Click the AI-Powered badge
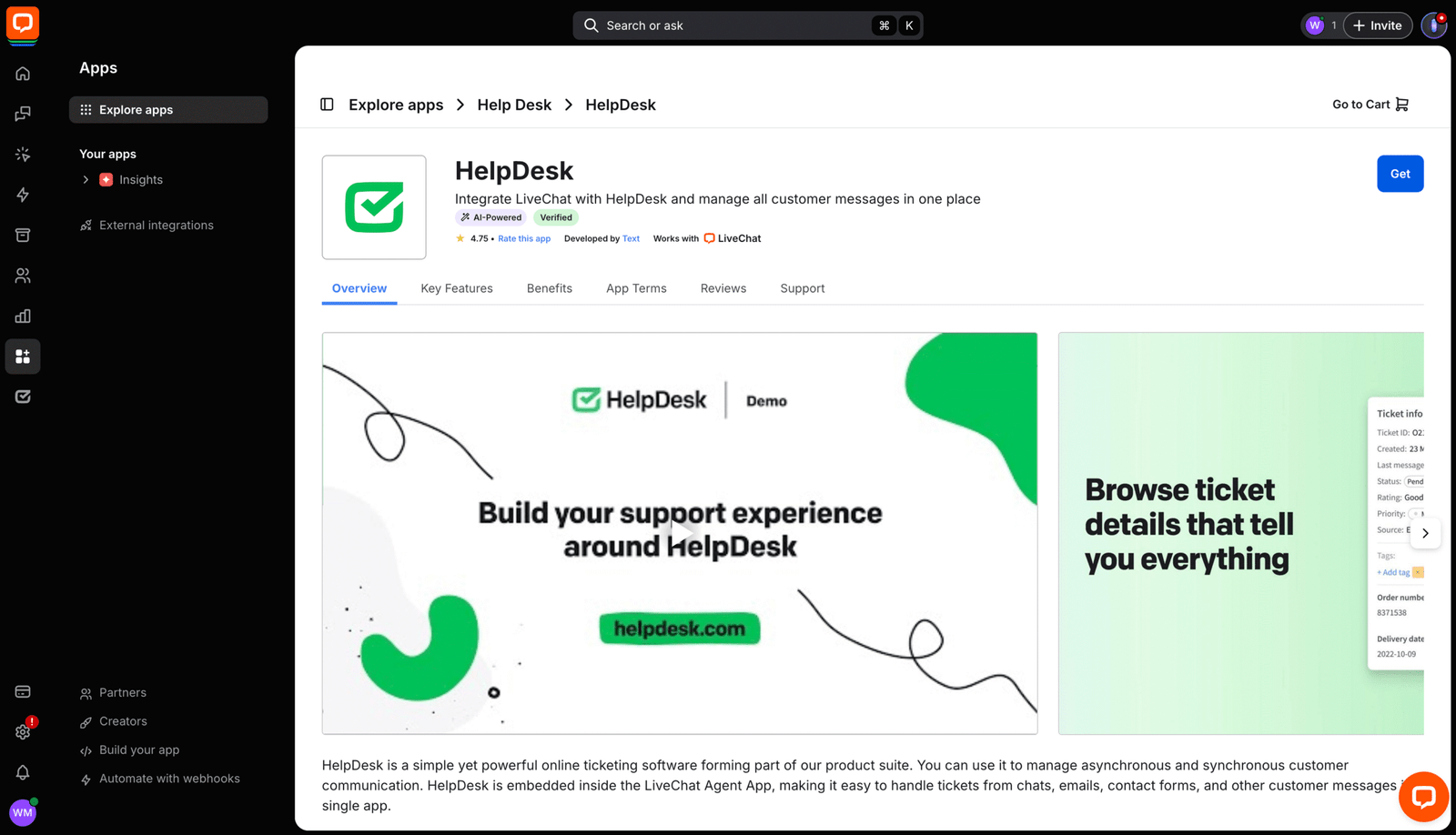 tap(490, 217)
